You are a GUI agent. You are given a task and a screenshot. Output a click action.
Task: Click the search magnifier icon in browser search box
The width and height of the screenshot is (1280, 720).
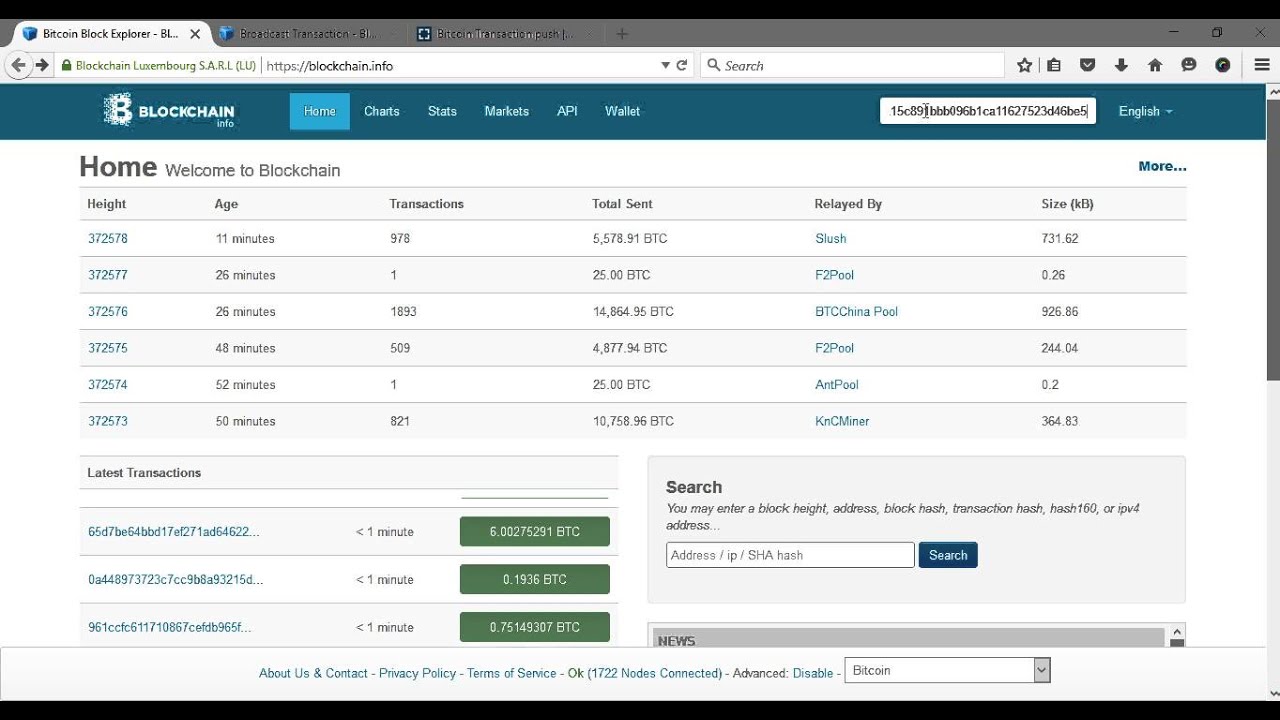tap(713, 65)
